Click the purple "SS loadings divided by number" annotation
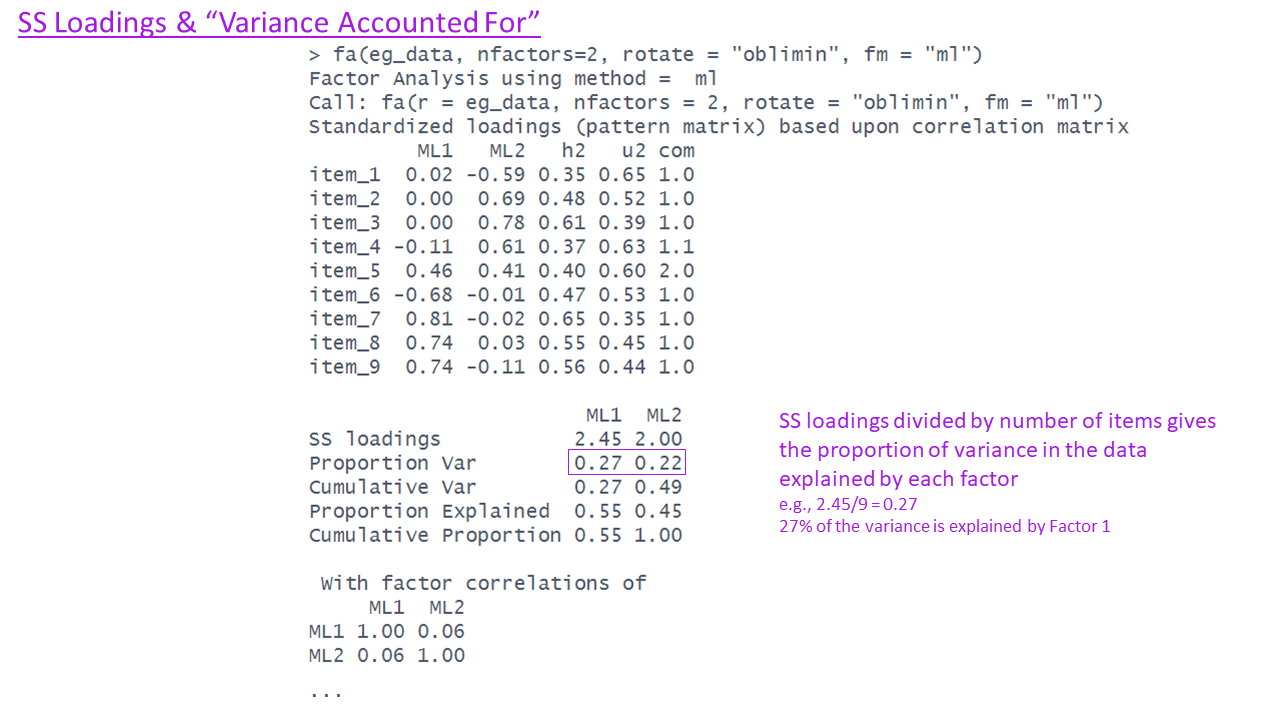Image resolution: width=1280 pixels, height=720 pixels. point(997,422)
